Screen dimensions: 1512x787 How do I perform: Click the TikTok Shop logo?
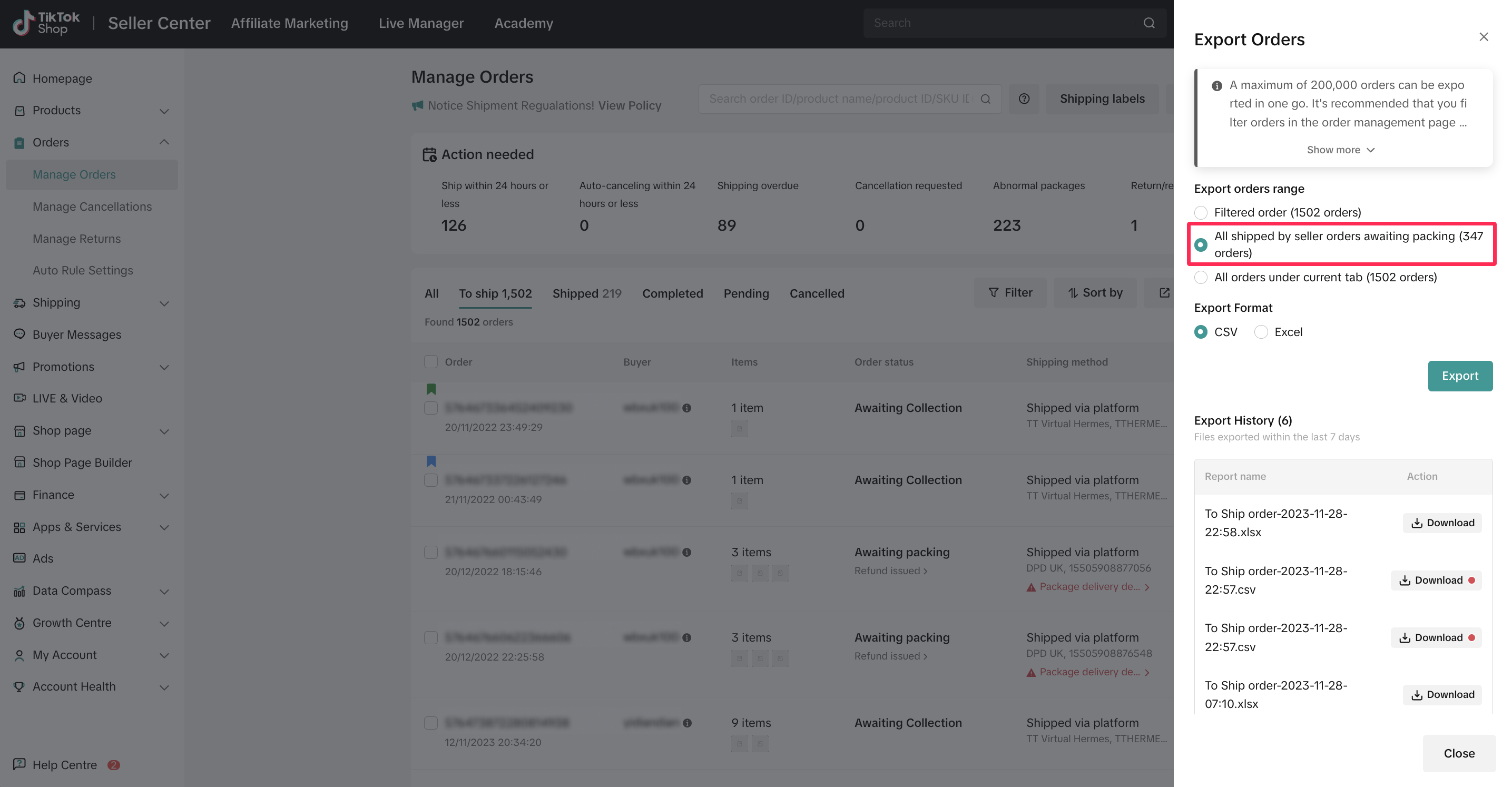click(46, 23)
